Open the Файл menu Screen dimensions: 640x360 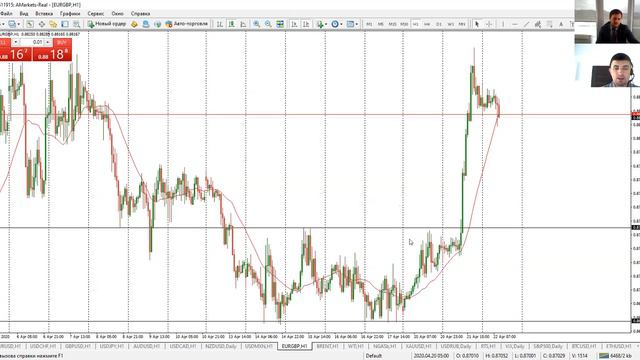(x=6, y=13)
